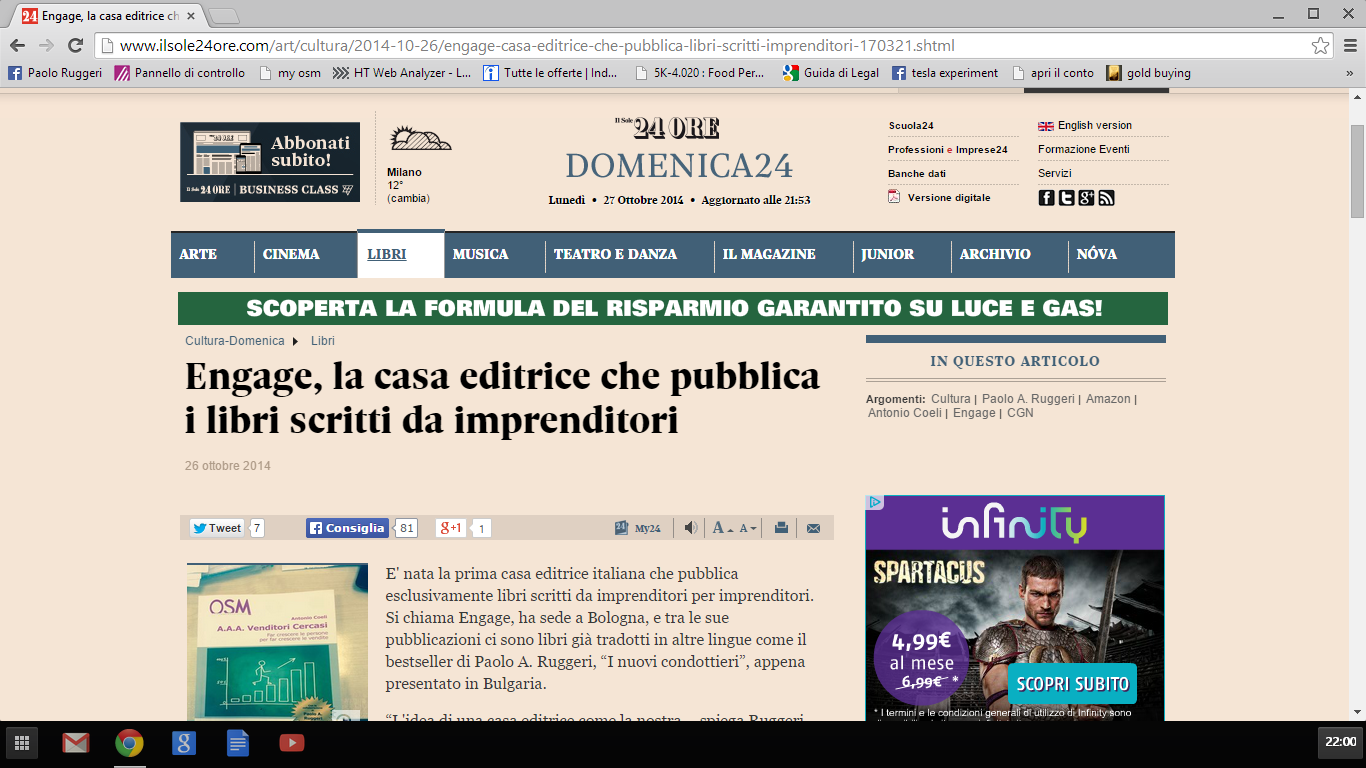
Task: Select the ARCHIVIO navigation tab
Action: tap(995, 254)
